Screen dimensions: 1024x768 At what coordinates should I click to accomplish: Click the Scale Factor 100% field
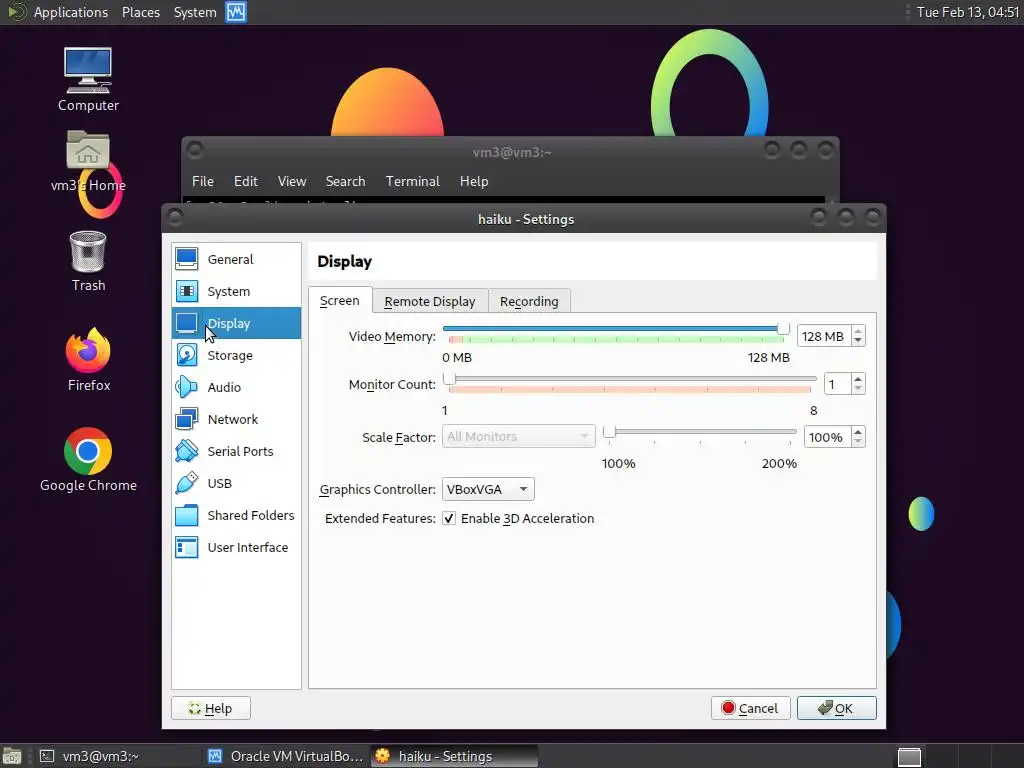tap(827, 437)
